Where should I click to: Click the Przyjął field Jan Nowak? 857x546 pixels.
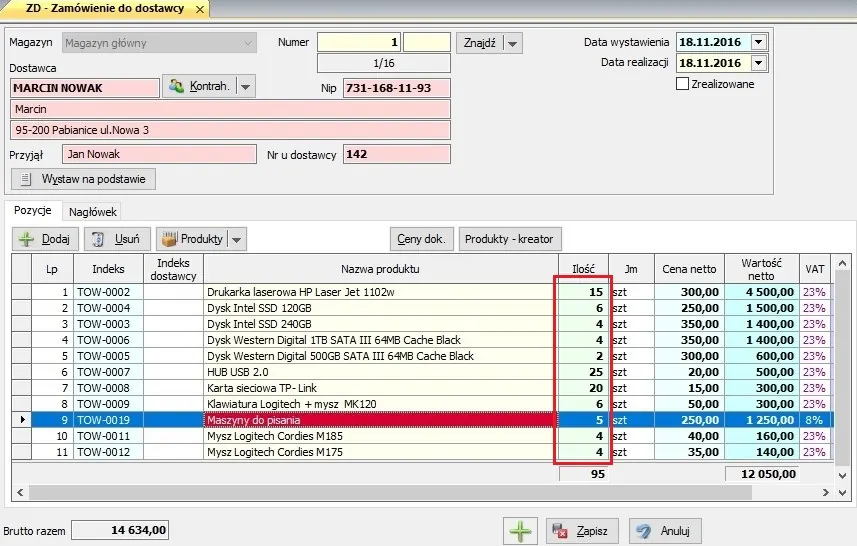[x=159, y=154]
